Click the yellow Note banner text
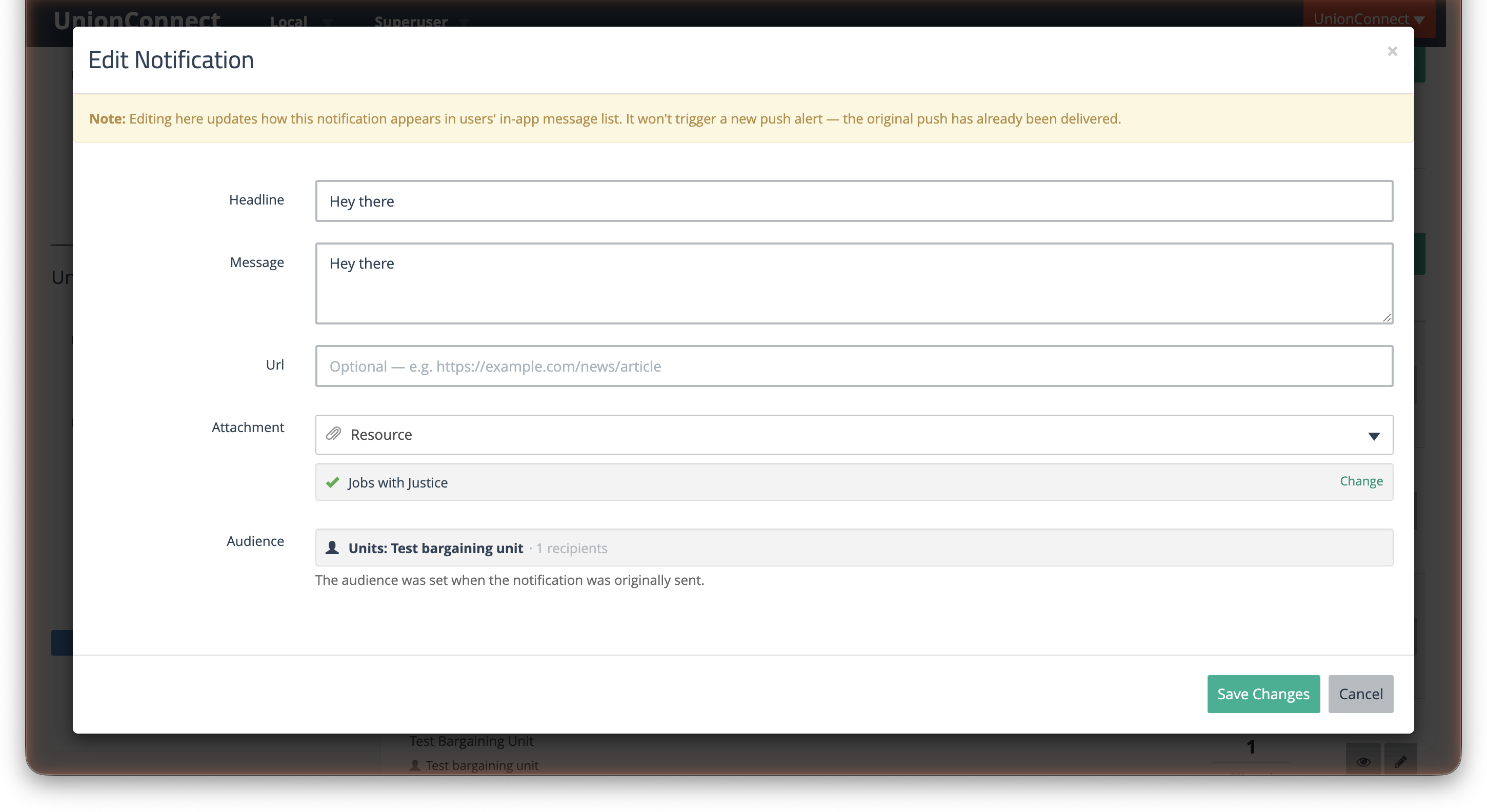This screenshot has height=812, width=1487. point(605,118)
